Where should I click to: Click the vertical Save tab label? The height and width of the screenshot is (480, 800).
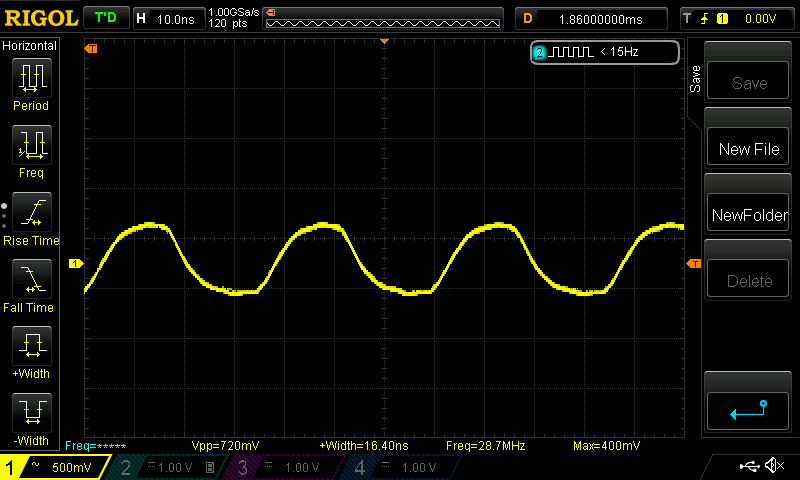pyautogui.click(x=695, y=79)
